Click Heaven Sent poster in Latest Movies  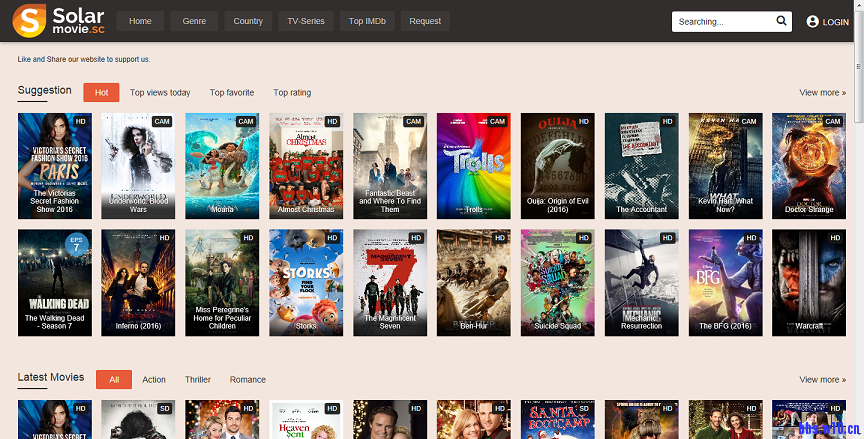(306, 419)
